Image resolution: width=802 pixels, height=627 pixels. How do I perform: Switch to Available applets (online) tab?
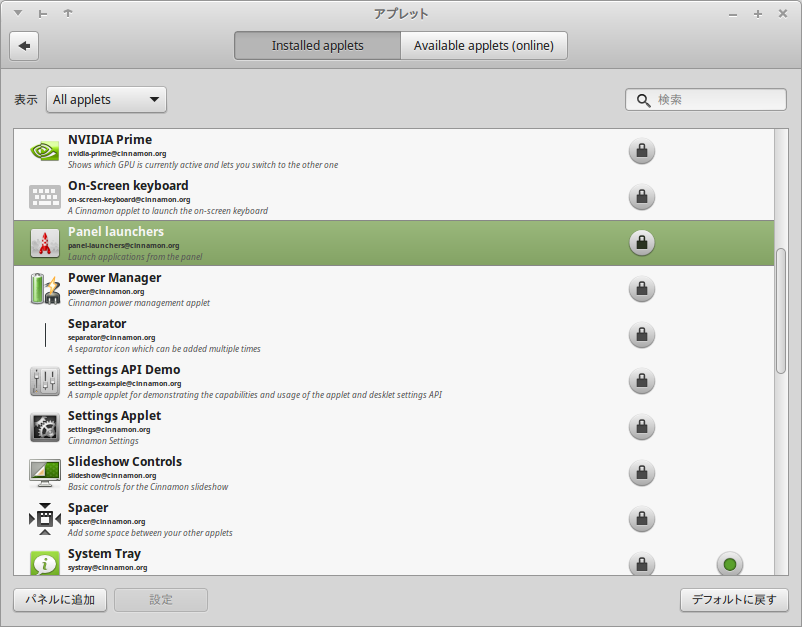[484, 46]
